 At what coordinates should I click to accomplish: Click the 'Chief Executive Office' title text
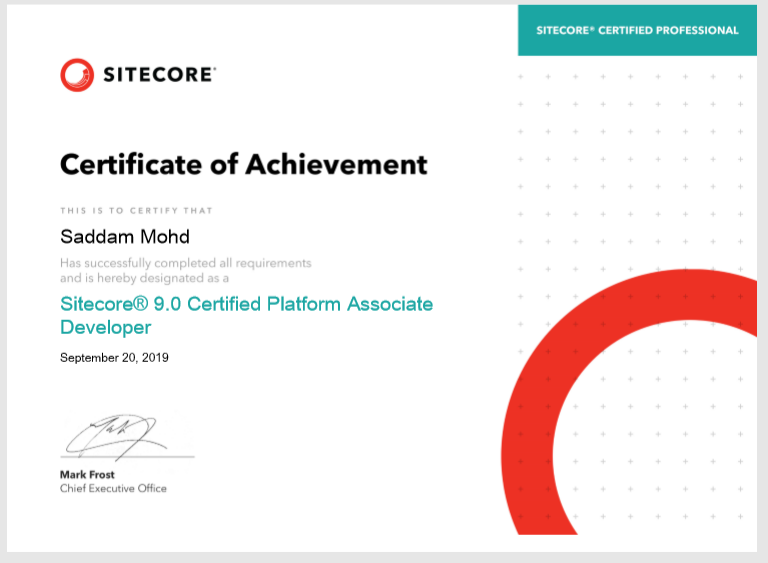tap(113, 489)
